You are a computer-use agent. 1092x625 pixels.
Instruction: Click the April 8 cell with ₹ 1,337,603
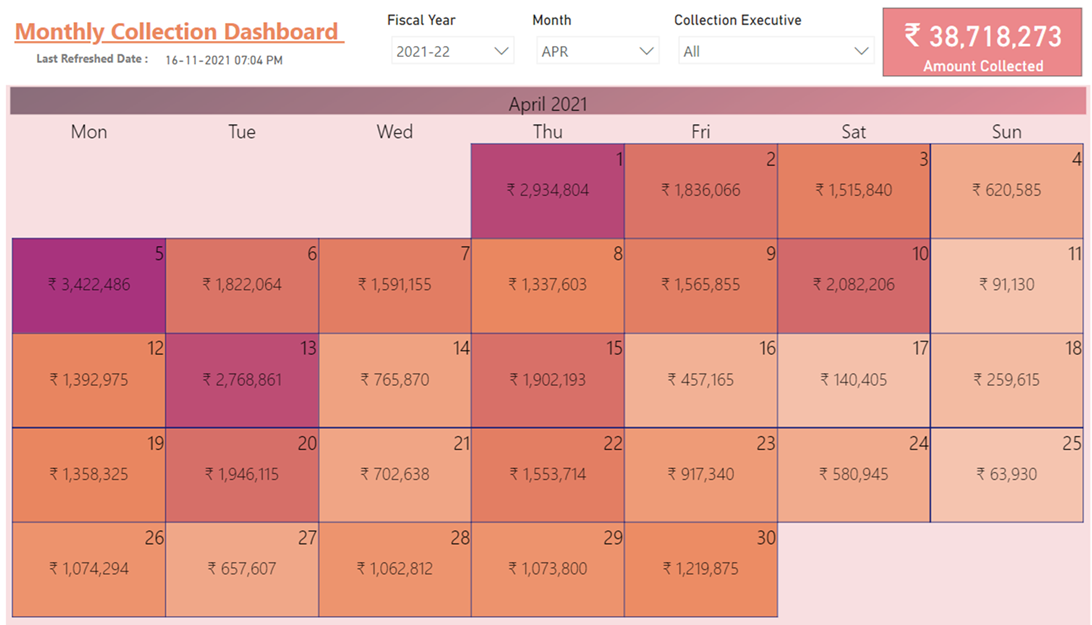click(547, 286)
